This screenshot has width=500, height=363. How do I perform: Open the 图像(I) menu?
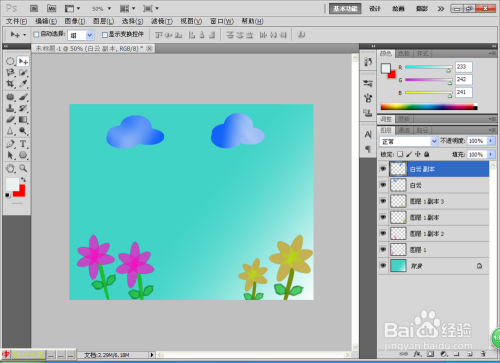[x=75, y=21]
